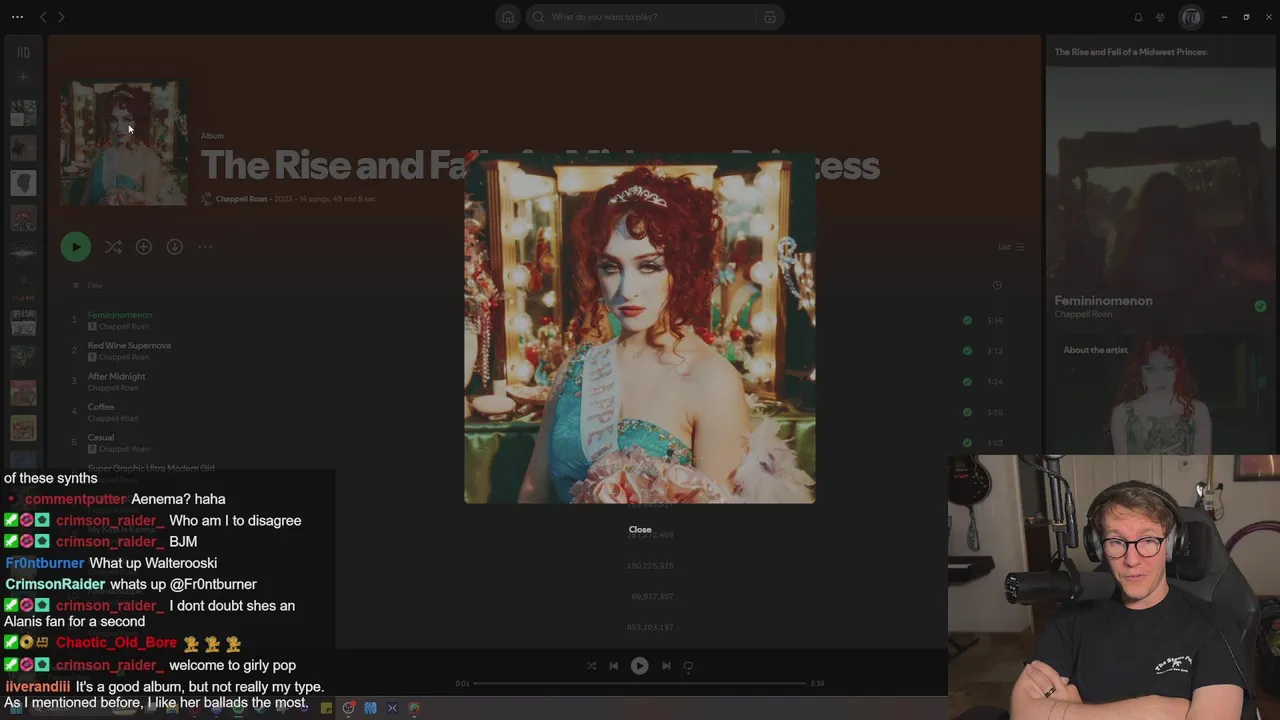Select the track Coffee

(101, 407)
